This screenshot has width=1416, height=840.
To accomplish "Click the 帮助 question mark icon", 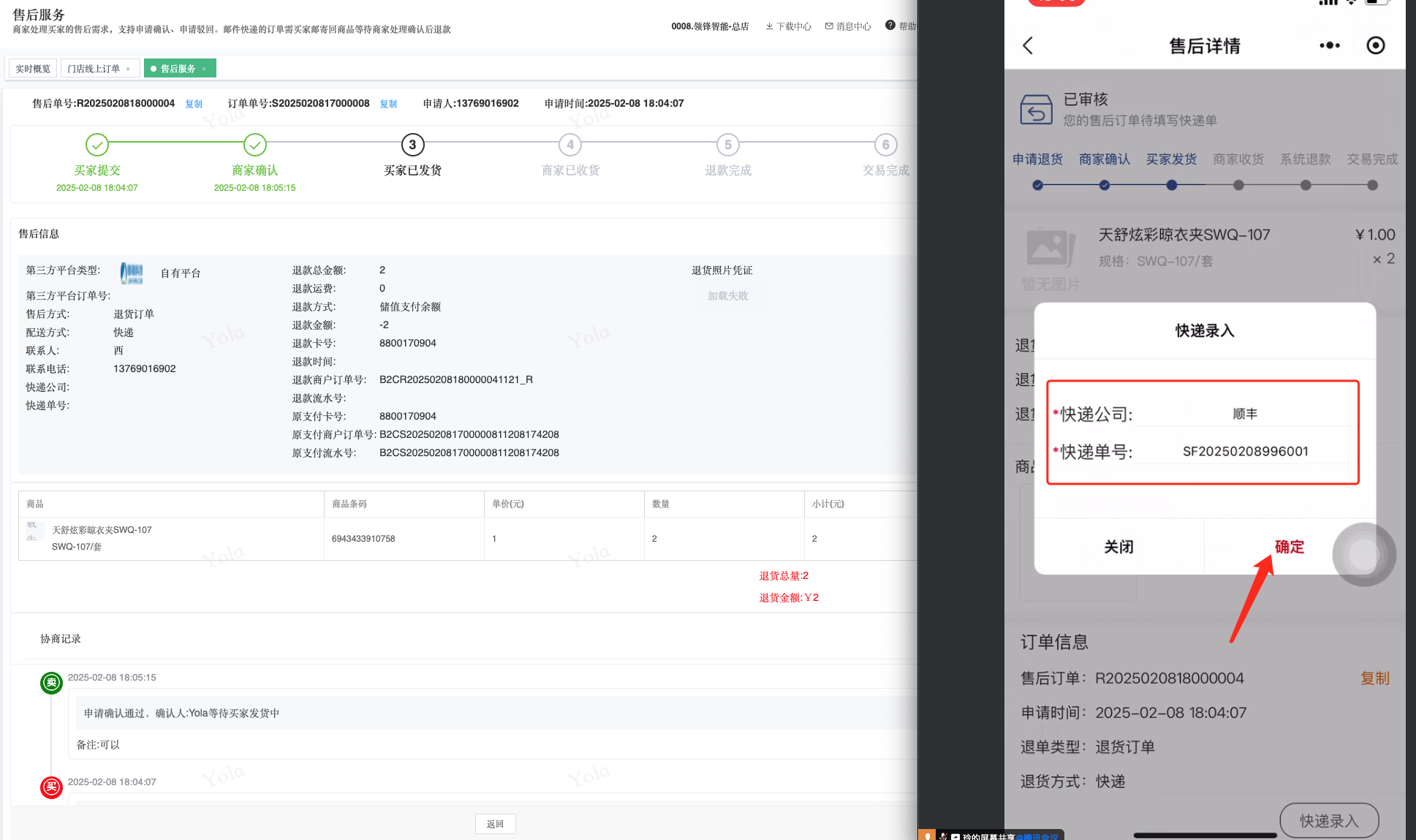I will 890,26.
